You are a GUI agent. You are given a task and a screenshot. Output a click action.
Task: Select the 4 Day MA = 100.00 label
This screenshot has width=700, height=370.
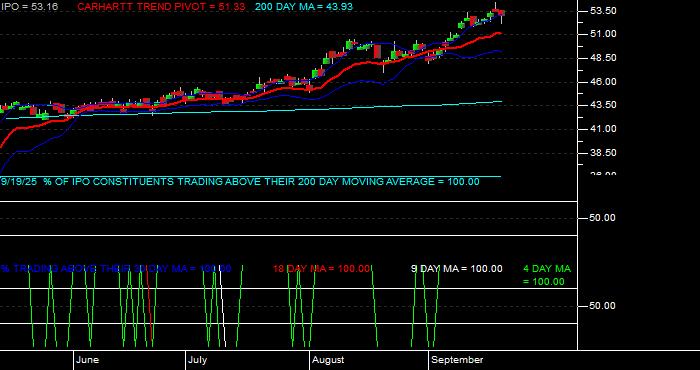click(547, 275)
